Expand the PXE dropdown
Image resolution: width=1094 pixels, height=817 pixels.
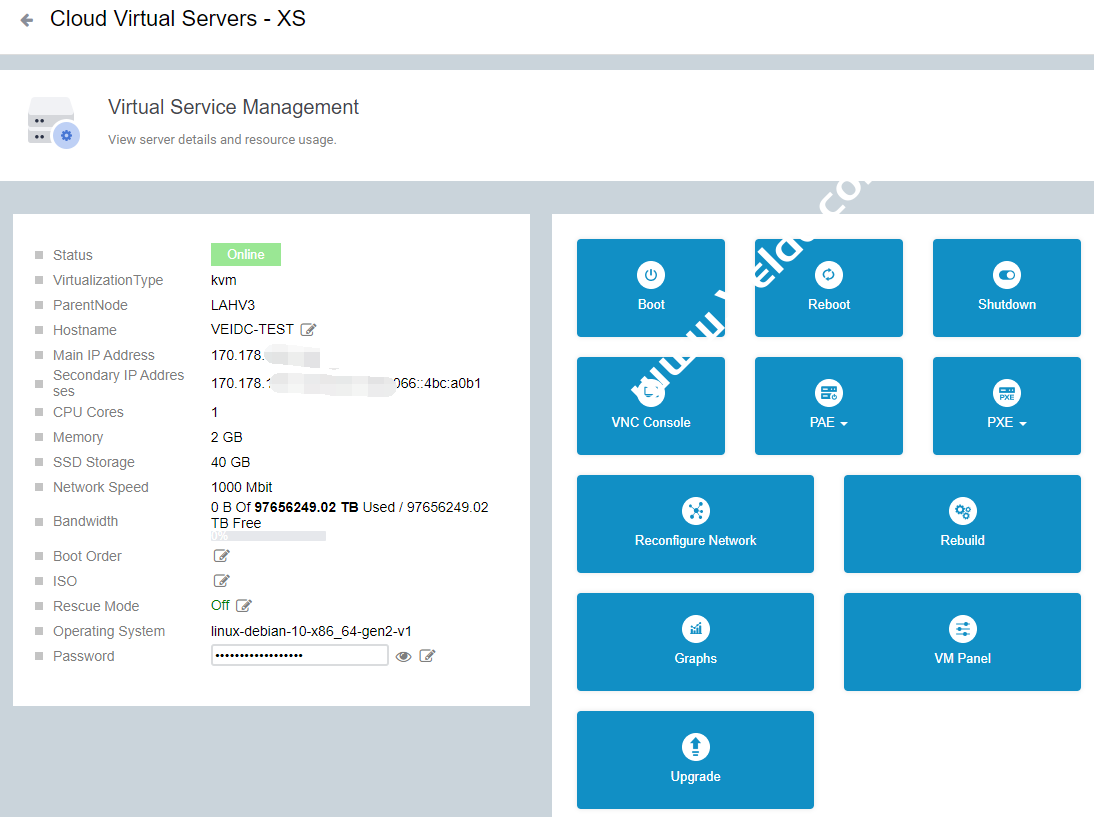(1006, 406)
